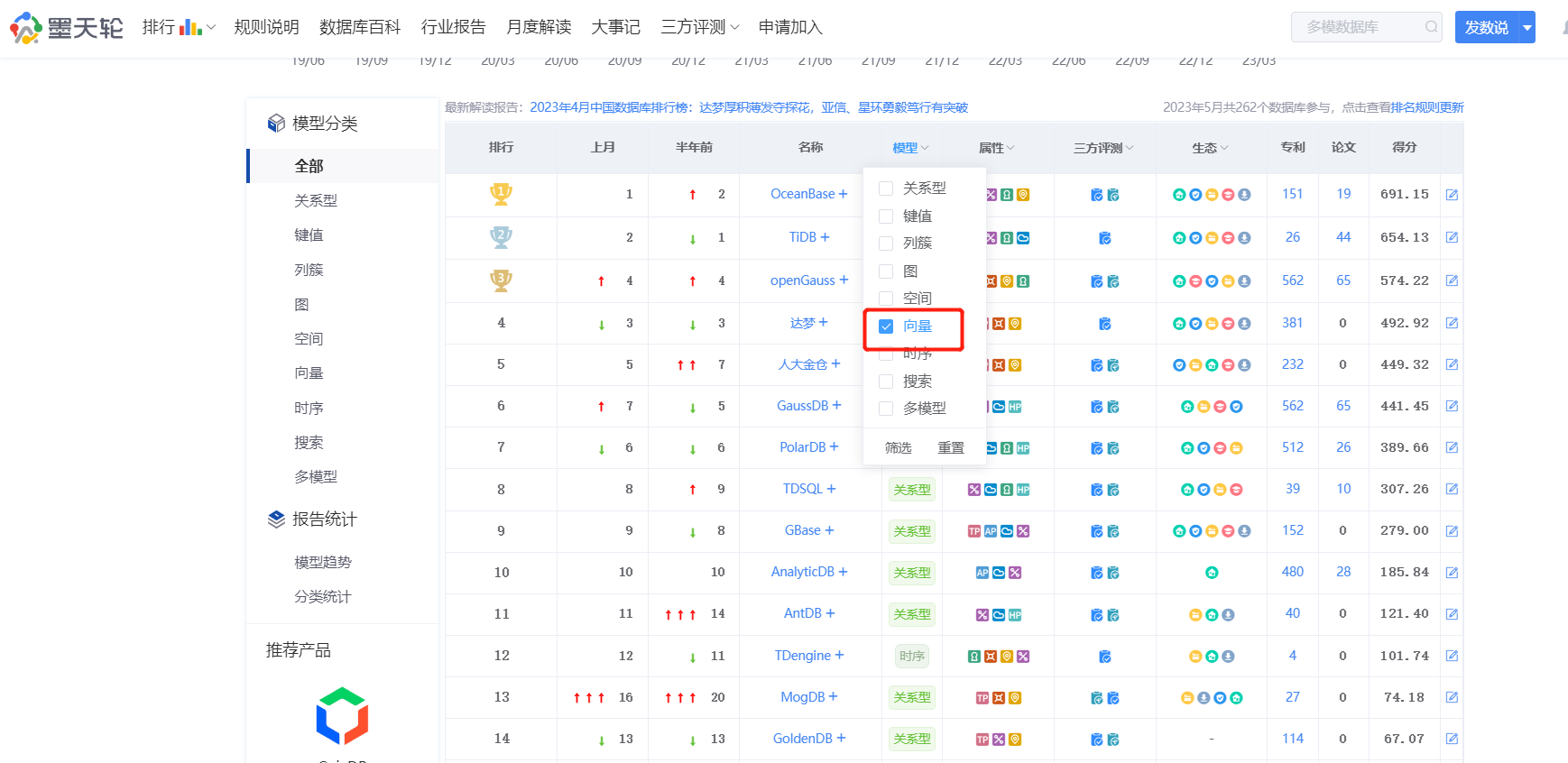Check the 搜索 filter checkbox
Image resolution: width=1568 pixels, height=763 pixels.
pos(886,381)
